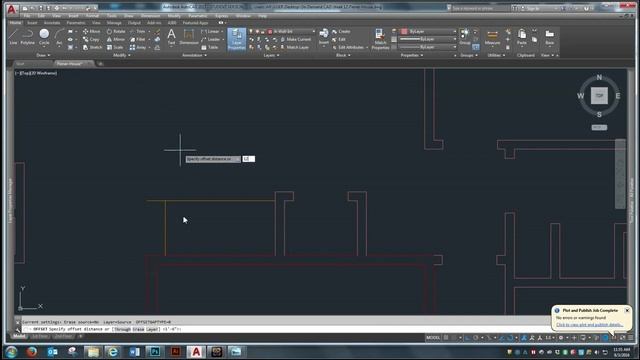Screen dimensions: 640x360
Task: Open the ByLayer color dropdown
Action: point(428,31)
